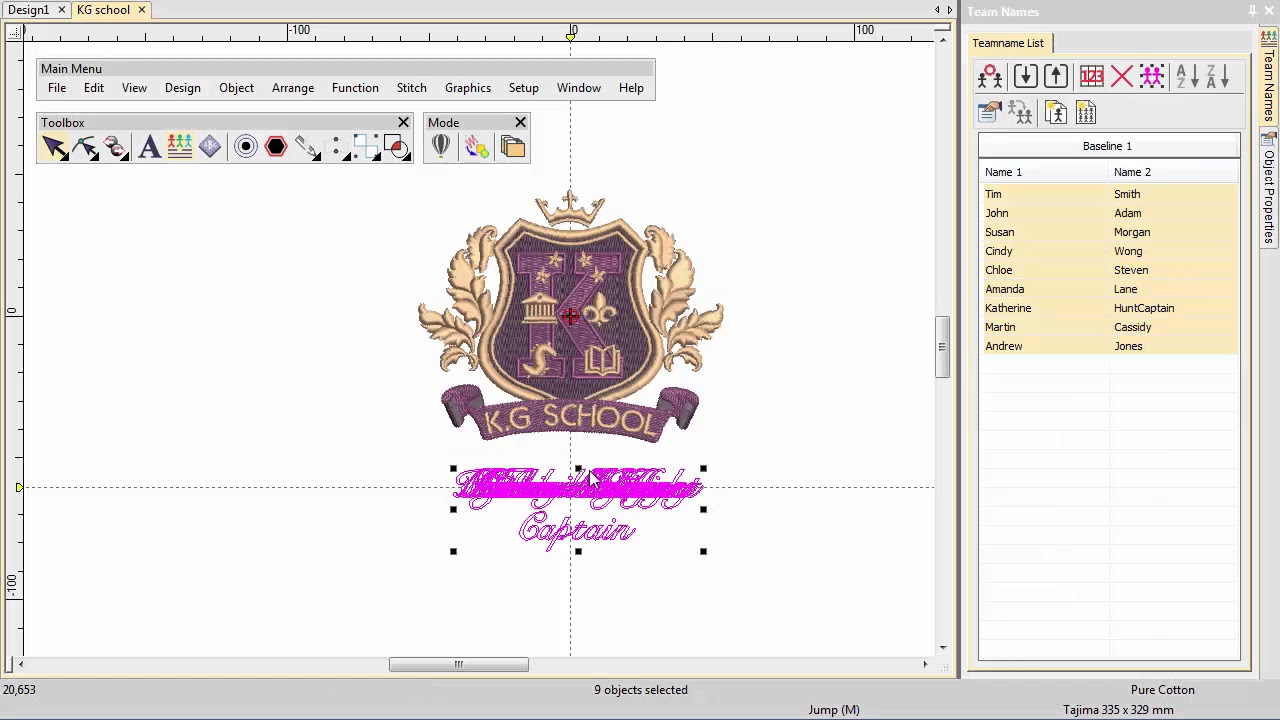Viewport: 1280px width, 720px height.
Task: Open the Stitch menu
Action: pyautogui.click(x=412, y=88)
